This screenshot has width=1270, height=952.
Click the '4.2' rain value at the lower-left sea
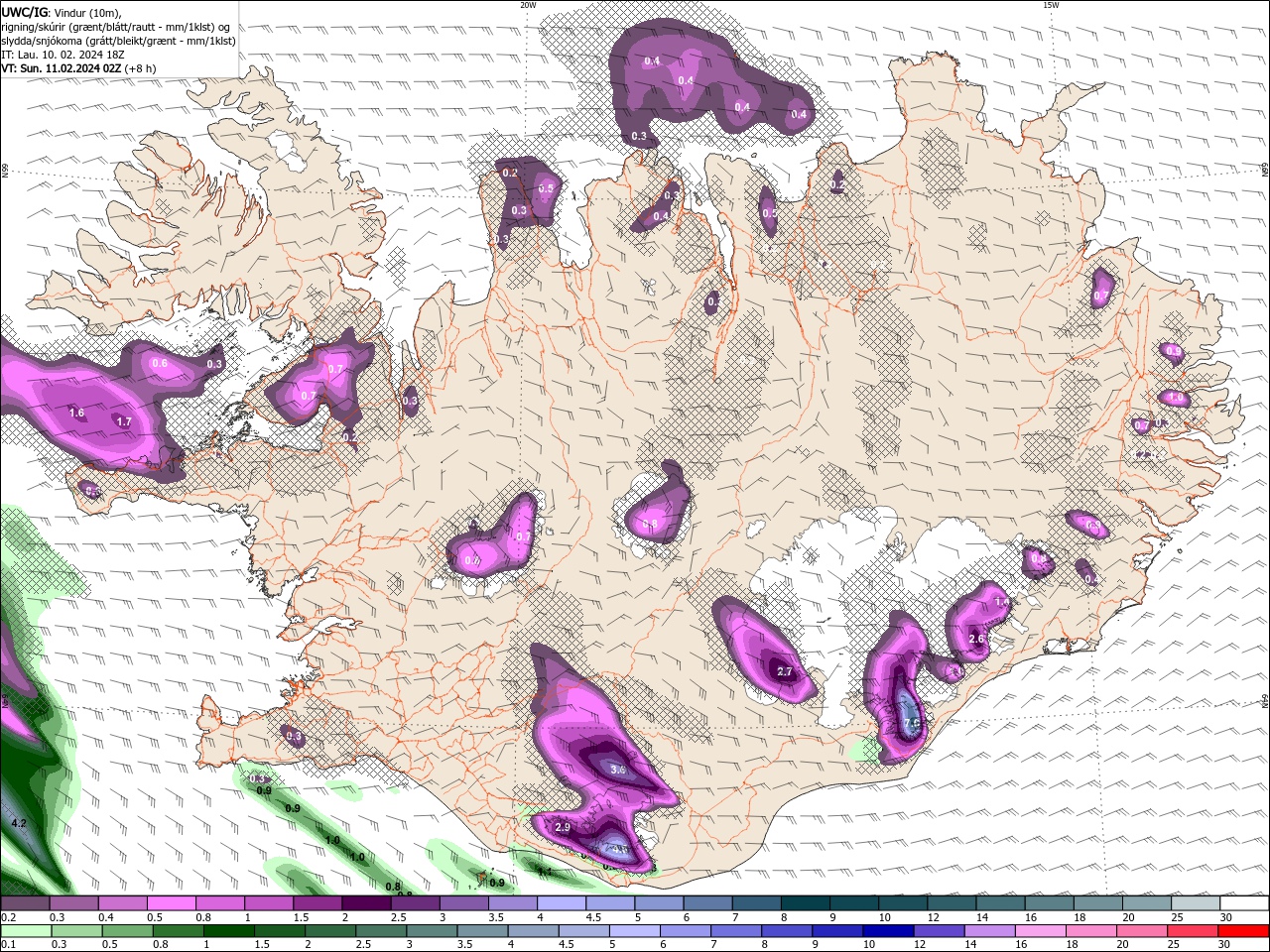tap(19, 823)
